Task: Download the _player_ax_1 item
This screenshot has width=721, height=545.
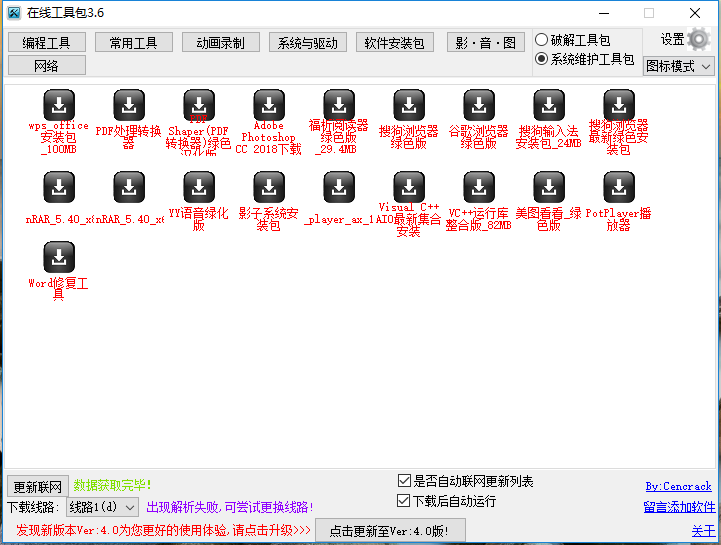Action: [x=339, y=187]
